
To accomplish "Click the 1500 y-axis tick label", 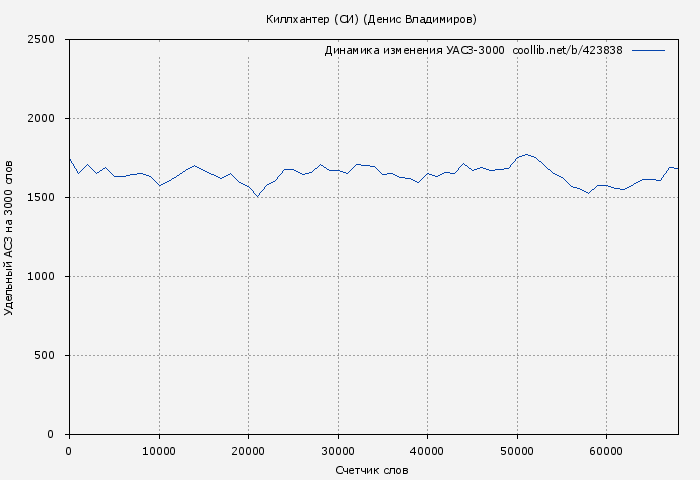I will (47, 198).
